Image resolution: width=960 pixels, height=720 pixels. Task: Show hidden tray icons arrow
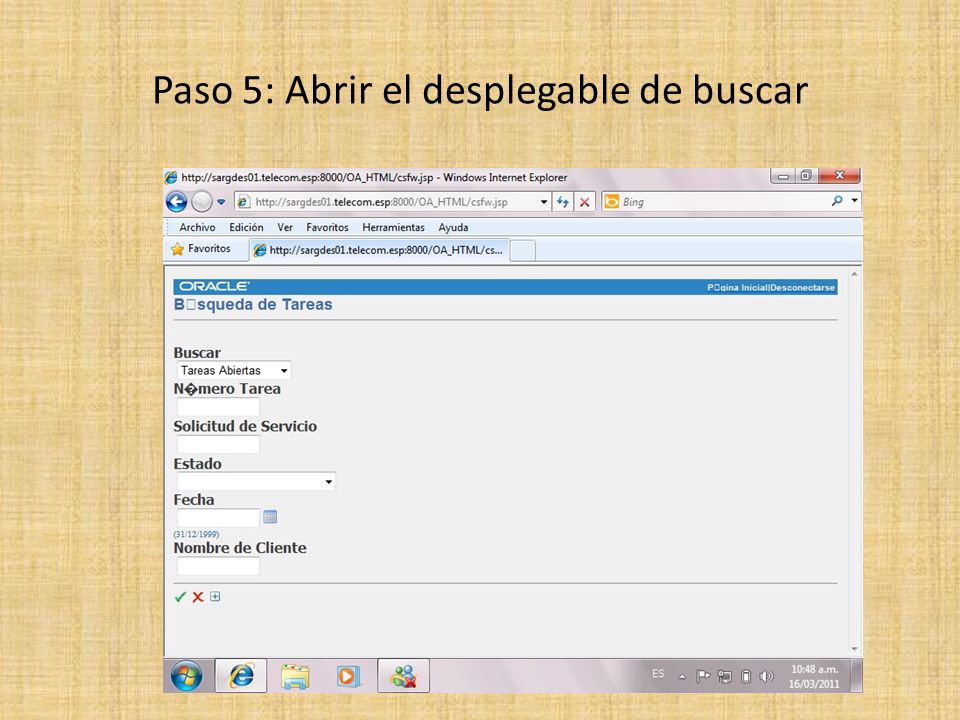pyautogui.click(x=682, y=677)
